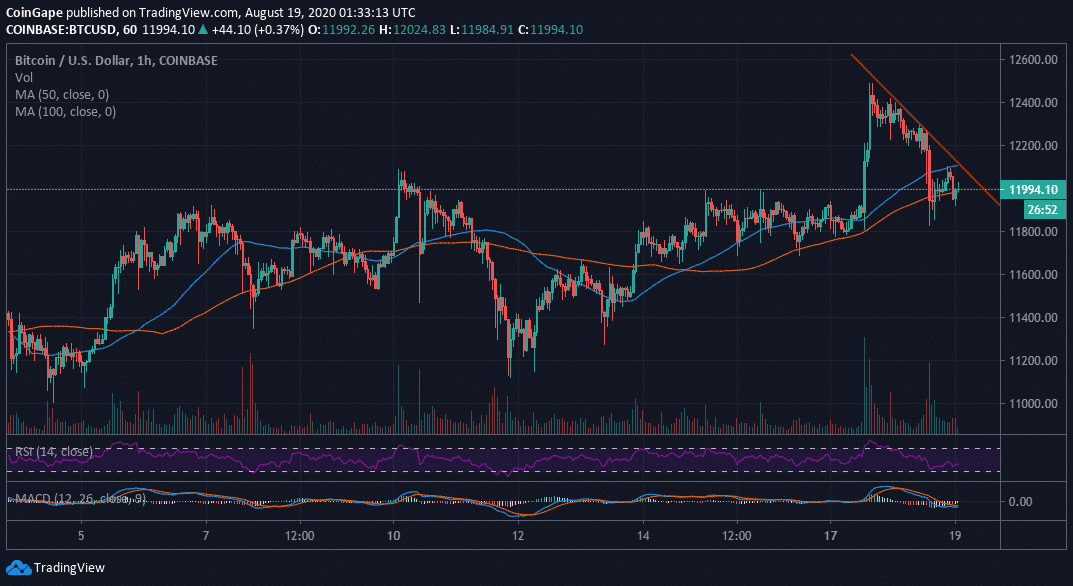This screenshot has width=1073, height=586.
Task: Click the 12600.00 price axis label
Action: point(1033,60)
